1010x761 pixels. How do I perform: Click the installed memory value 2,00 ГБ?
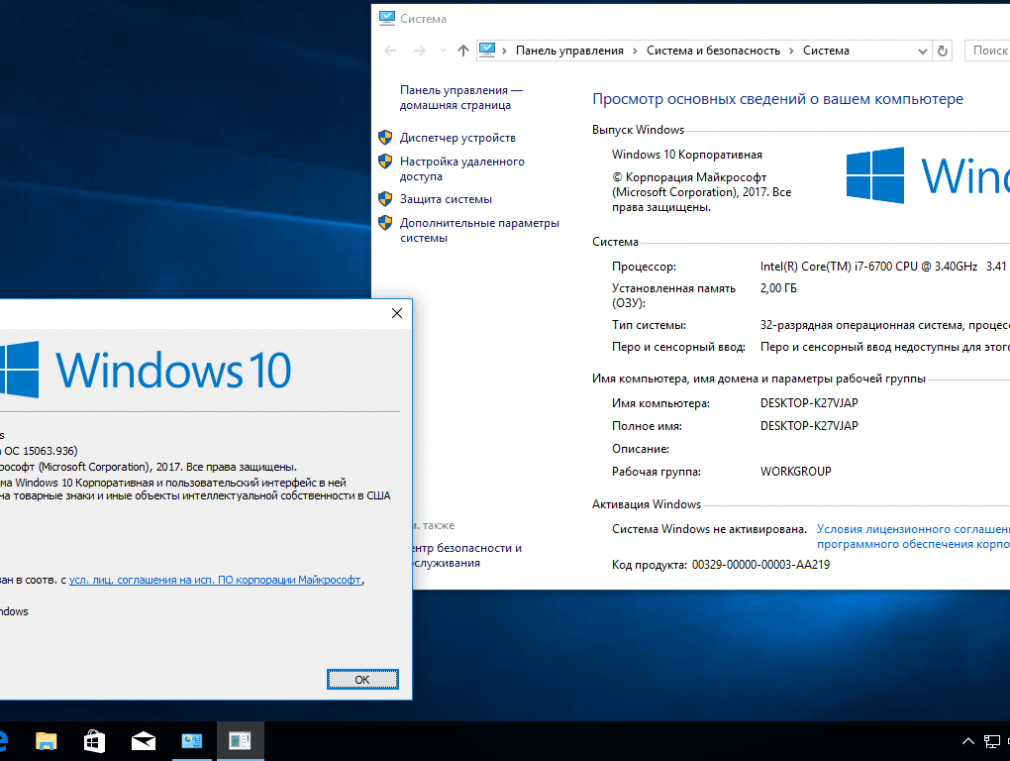pyautogui.click(x=778, y=288)
